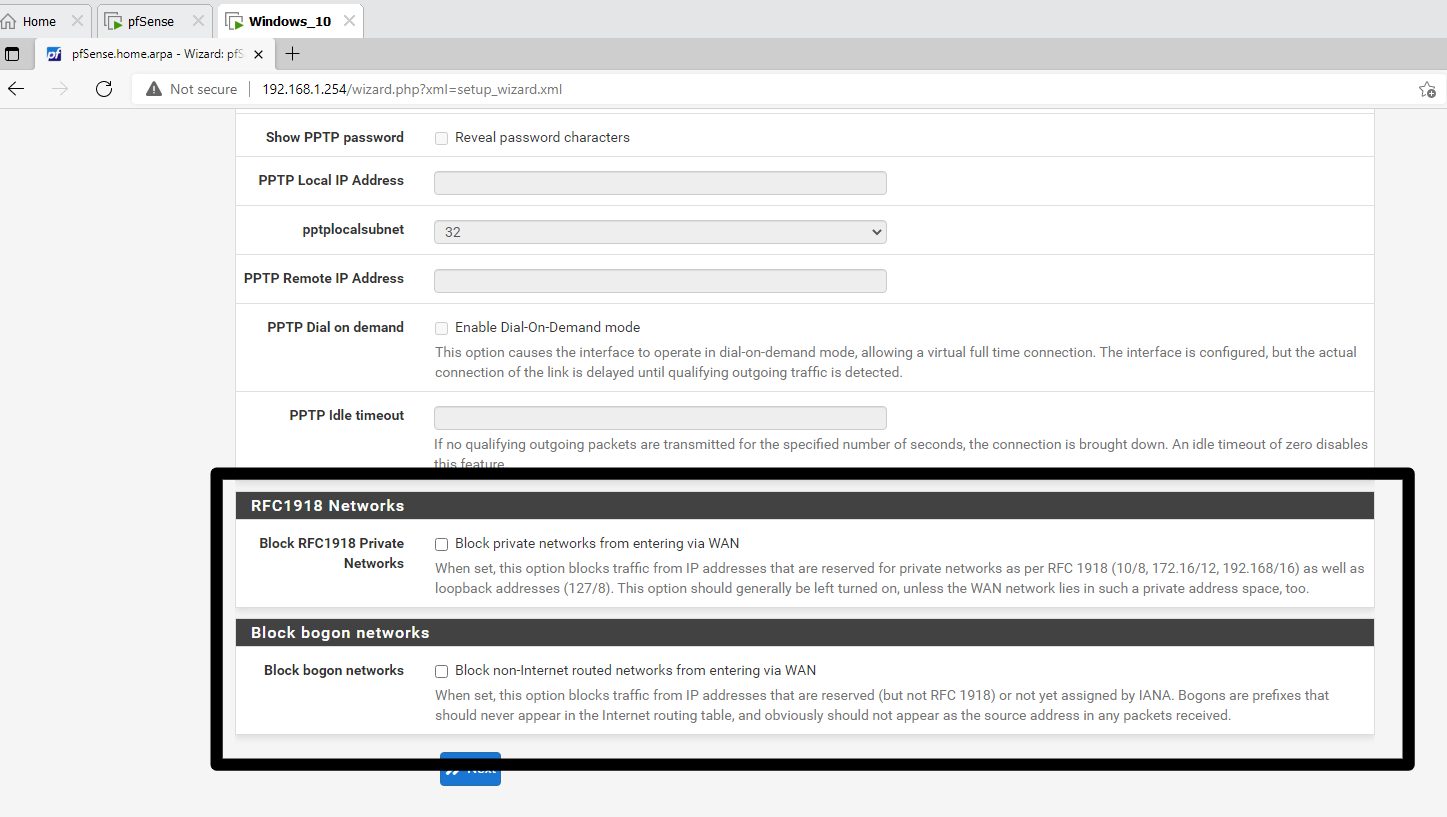Click the browser forward arrow
The image size is (1447, 817).
click(x=60, y=89)
